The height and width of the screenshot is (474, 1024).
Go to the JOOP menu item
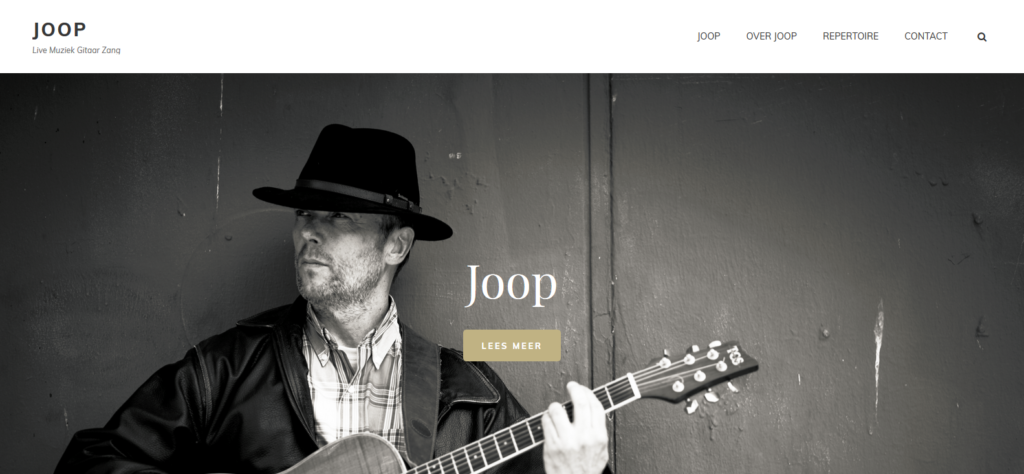pyautogui.click(x=709, y=36)
